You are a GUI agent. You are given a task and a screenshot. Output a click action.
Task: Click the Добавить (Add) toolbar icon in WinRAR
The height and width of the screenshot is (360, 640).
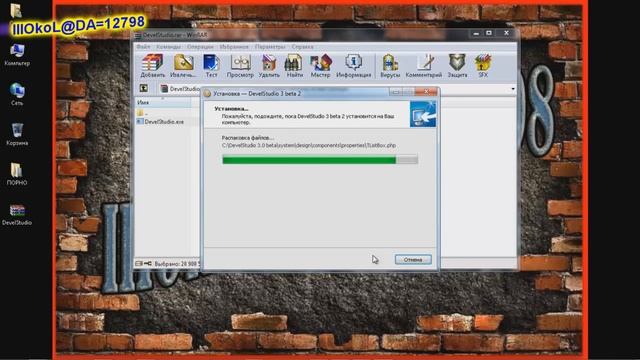click(x=152, y=66)
